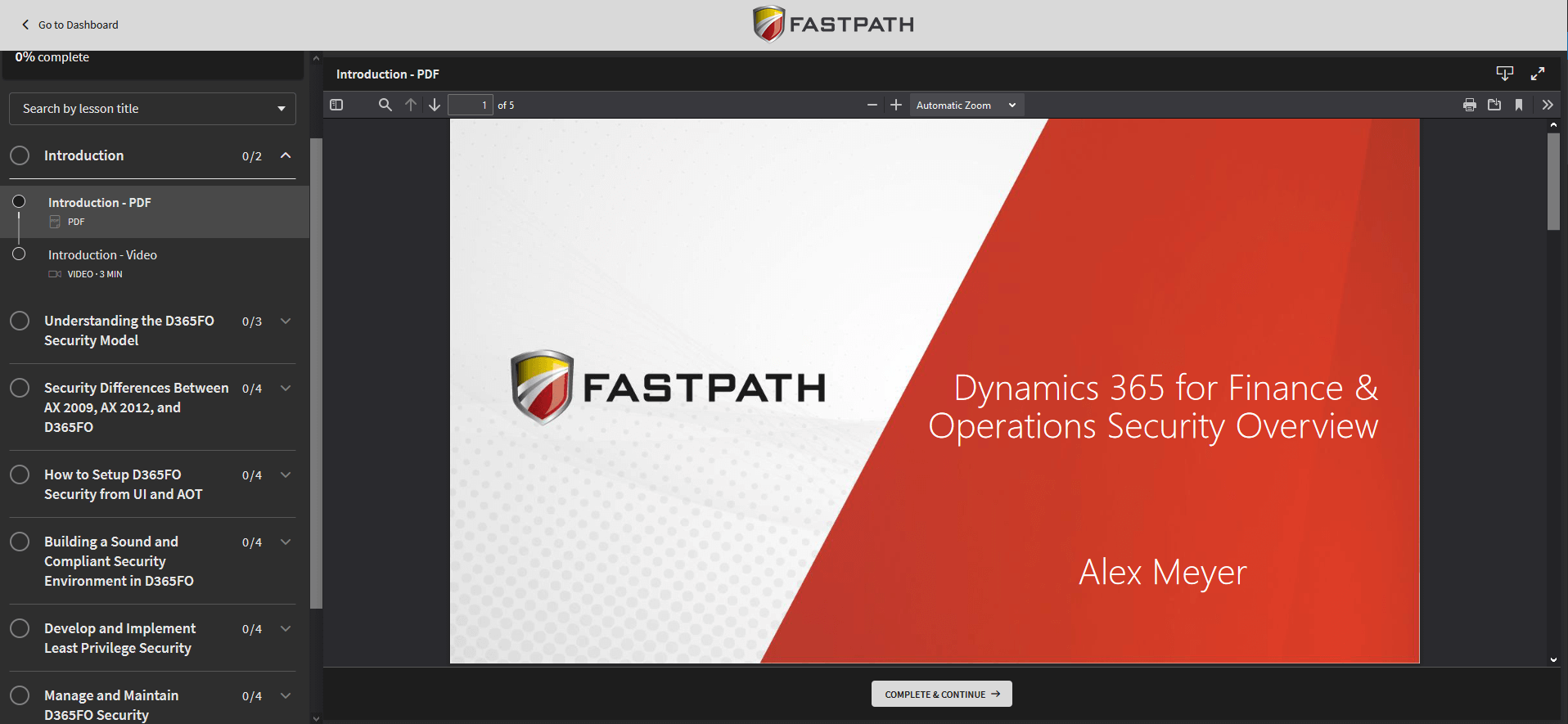This screenshot has width=1568, height=724.
Task: Expand Building a Sound and Compliant chevron
Action: tap(286, 542)
